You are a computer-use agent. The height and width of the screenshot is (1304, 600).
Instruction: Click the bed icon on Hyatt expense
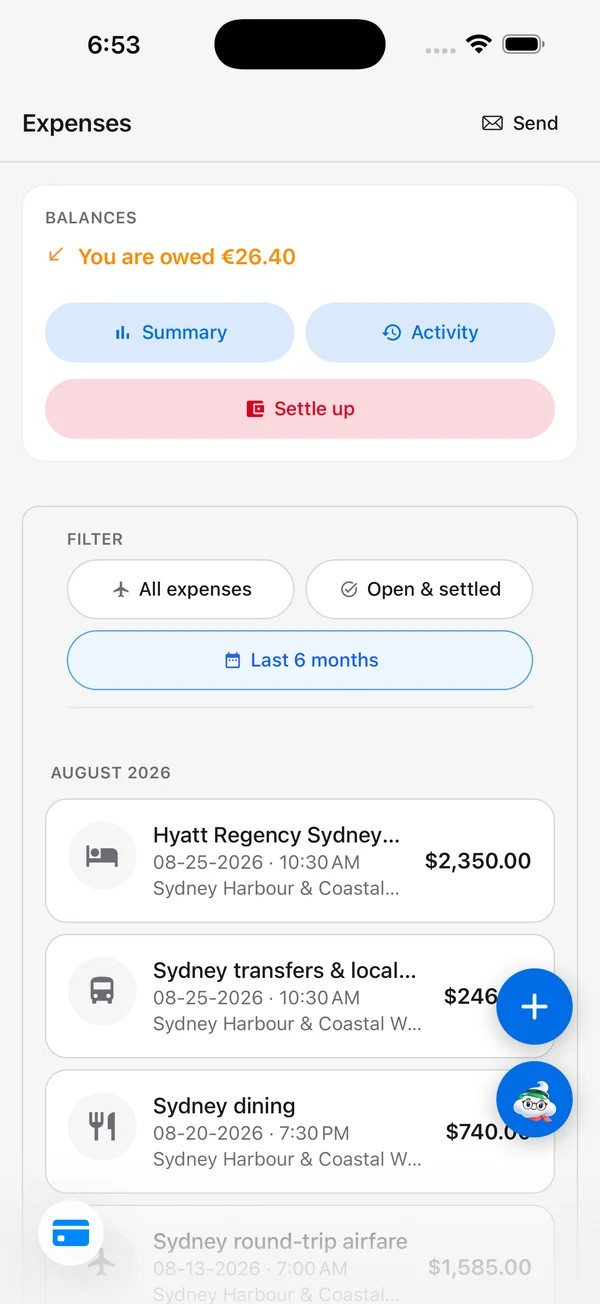(x=102, y=856)
